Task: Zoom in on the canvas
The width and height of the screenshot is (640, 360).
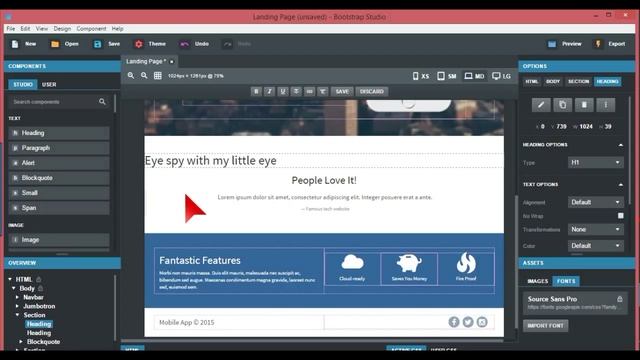Action: pos(131,76)
